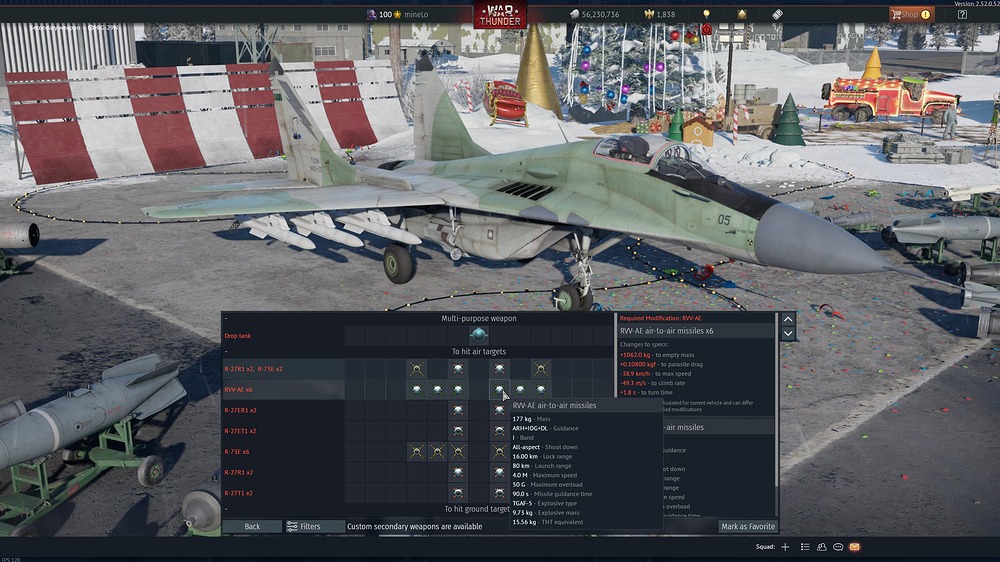The width and height of the screenshot is (1000, 562).
Task: Click the Squad add member plus icon
Action: pos(785,547)
